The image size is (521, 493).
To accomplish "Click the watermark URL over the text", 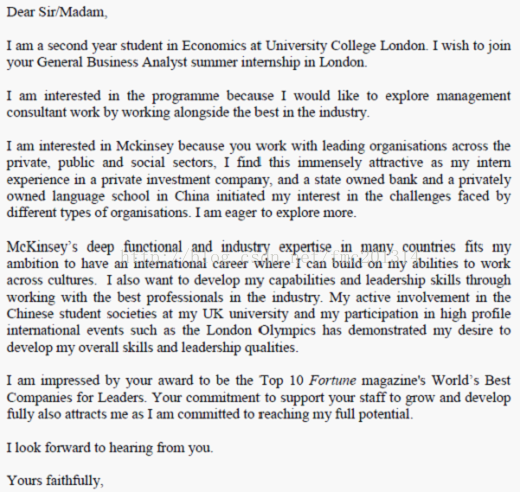I will coord(269,256).
